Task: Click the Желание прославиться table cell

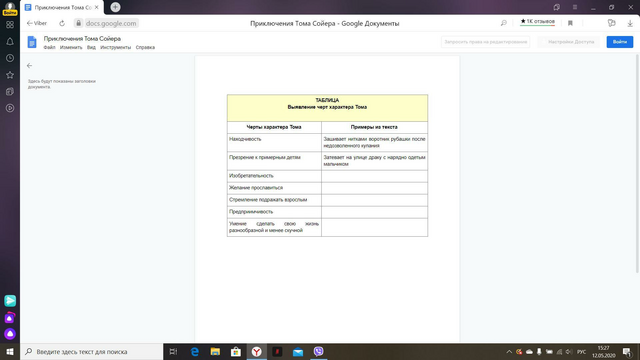Action: pyautogui.click(x=274, y=188)
